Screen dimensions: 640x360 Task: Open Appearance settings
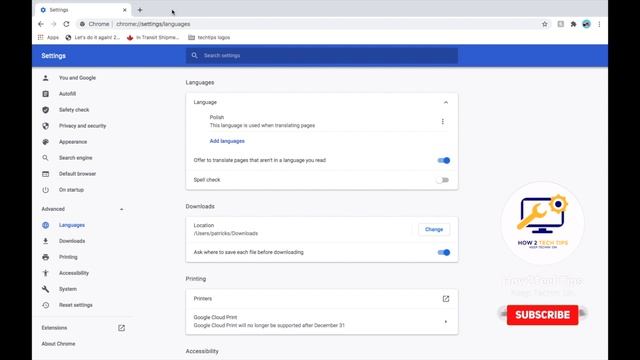[x=73, y=142]
